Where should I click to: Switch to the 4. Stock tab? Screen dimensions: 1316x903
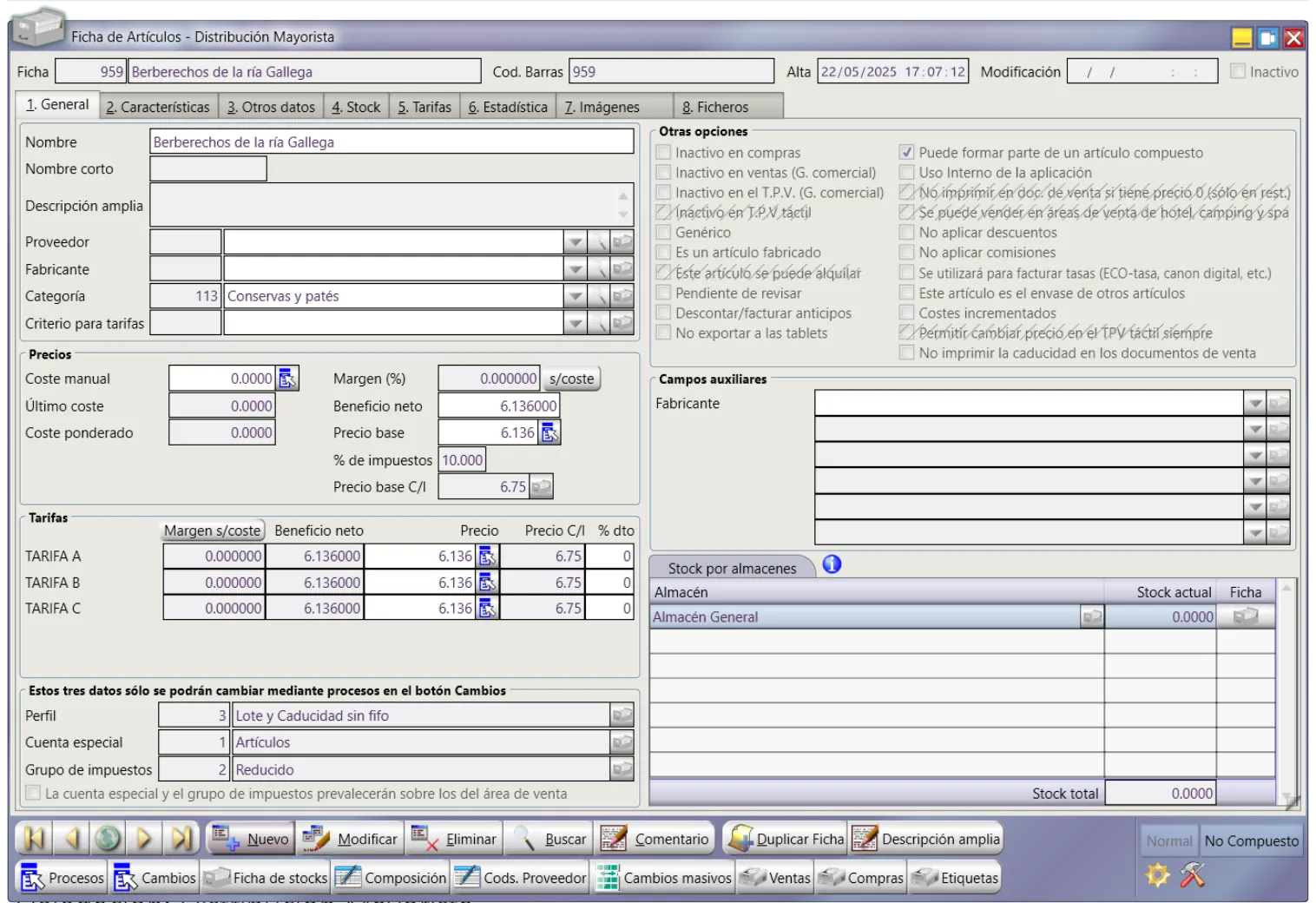[x=356, y=107]
